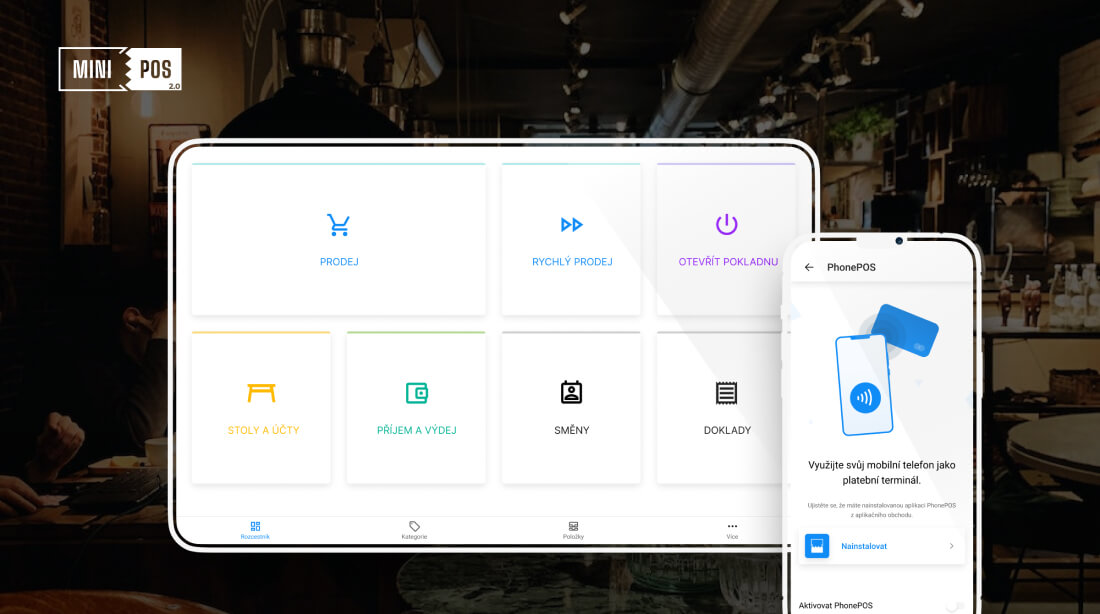This screenshot has height=614, width=1100.
Task: Open the Více three-dots menu
Action: point(732,529)
